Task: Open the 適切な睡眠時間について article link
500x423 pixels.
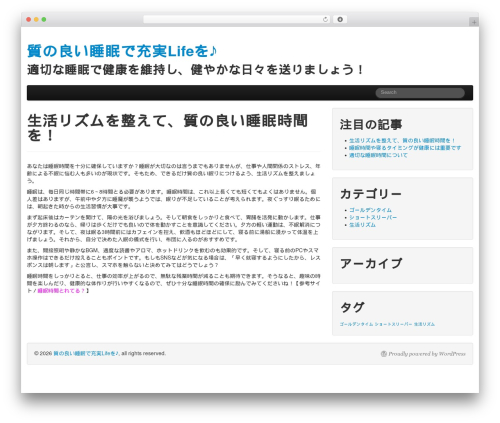Action: [378, 155]
